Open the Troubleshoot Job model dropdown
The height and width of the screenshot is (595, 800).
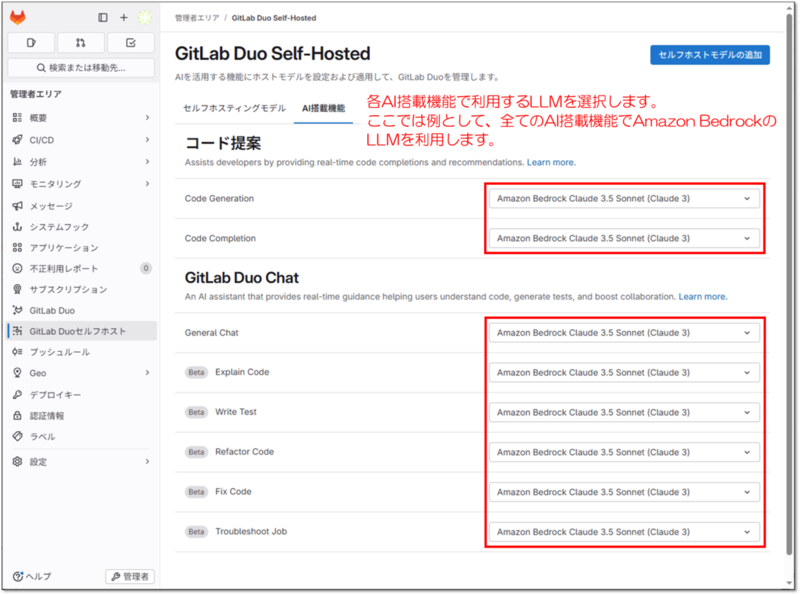coord(624,532)
